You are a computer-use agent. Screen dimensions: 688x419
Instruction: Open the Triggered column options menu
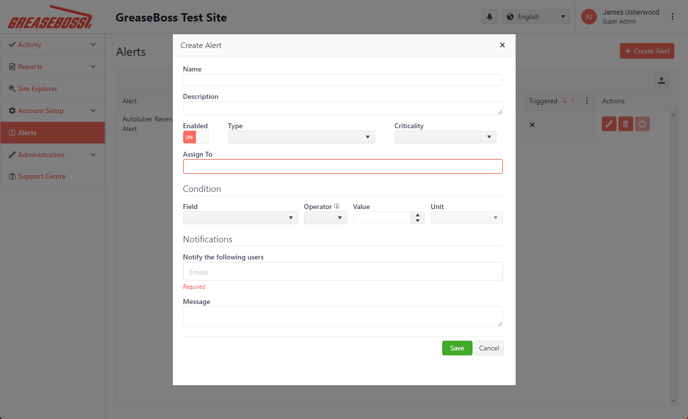point(587,101)
